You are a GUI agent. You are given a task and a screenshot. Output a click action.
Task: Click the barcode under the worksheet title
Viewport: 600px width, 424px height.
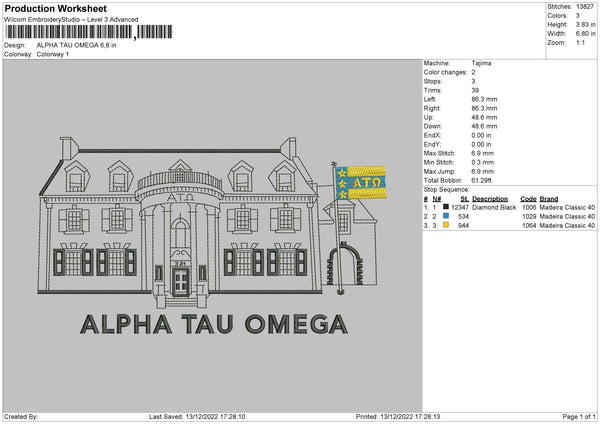[88, 32]
